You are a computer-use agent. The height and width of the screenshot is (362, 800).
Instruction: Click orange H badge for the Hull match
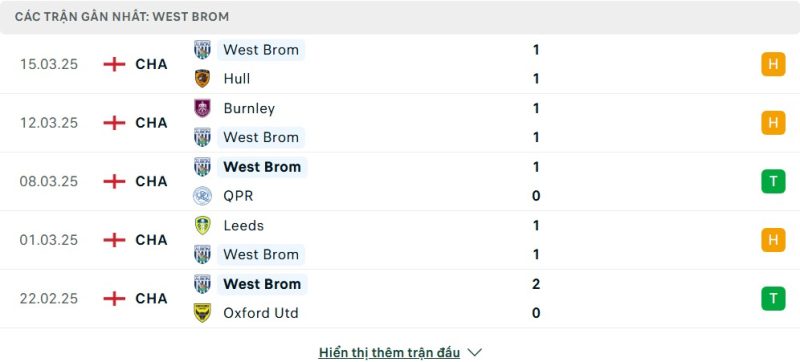773,64
